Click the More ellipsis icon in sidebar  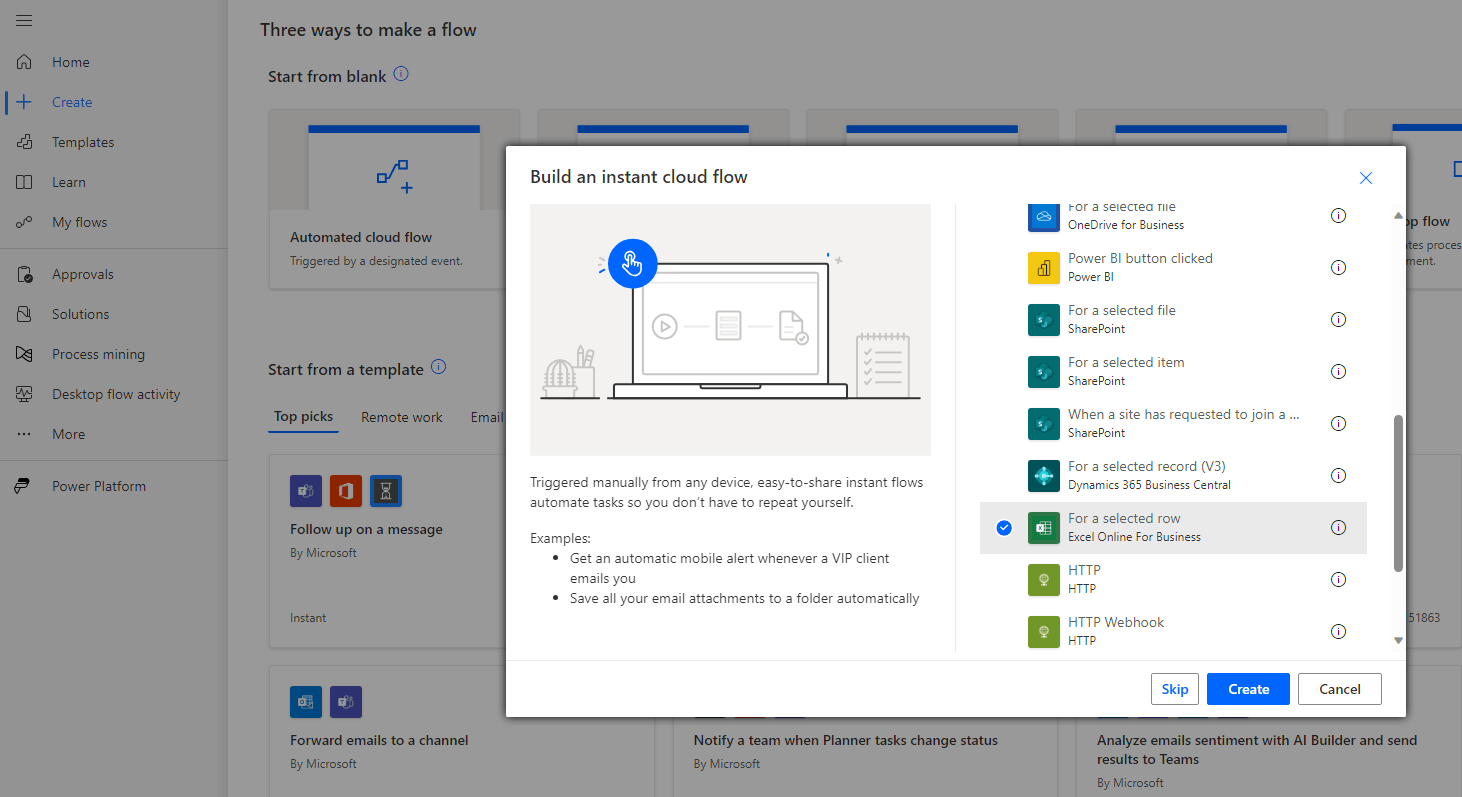pos(25,434)
